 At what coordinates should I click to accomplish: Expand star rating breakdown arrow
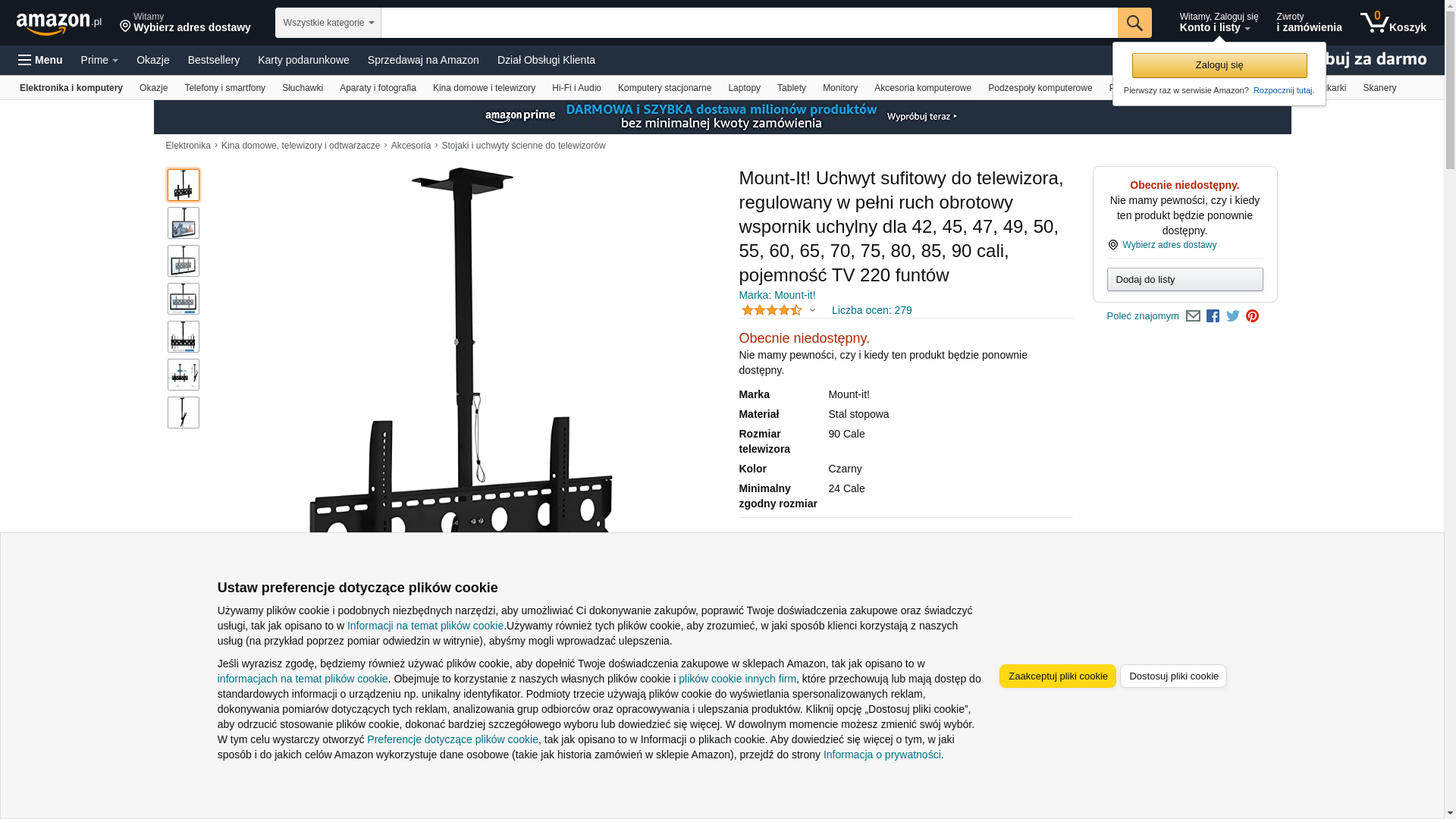[x=812, y=310]
